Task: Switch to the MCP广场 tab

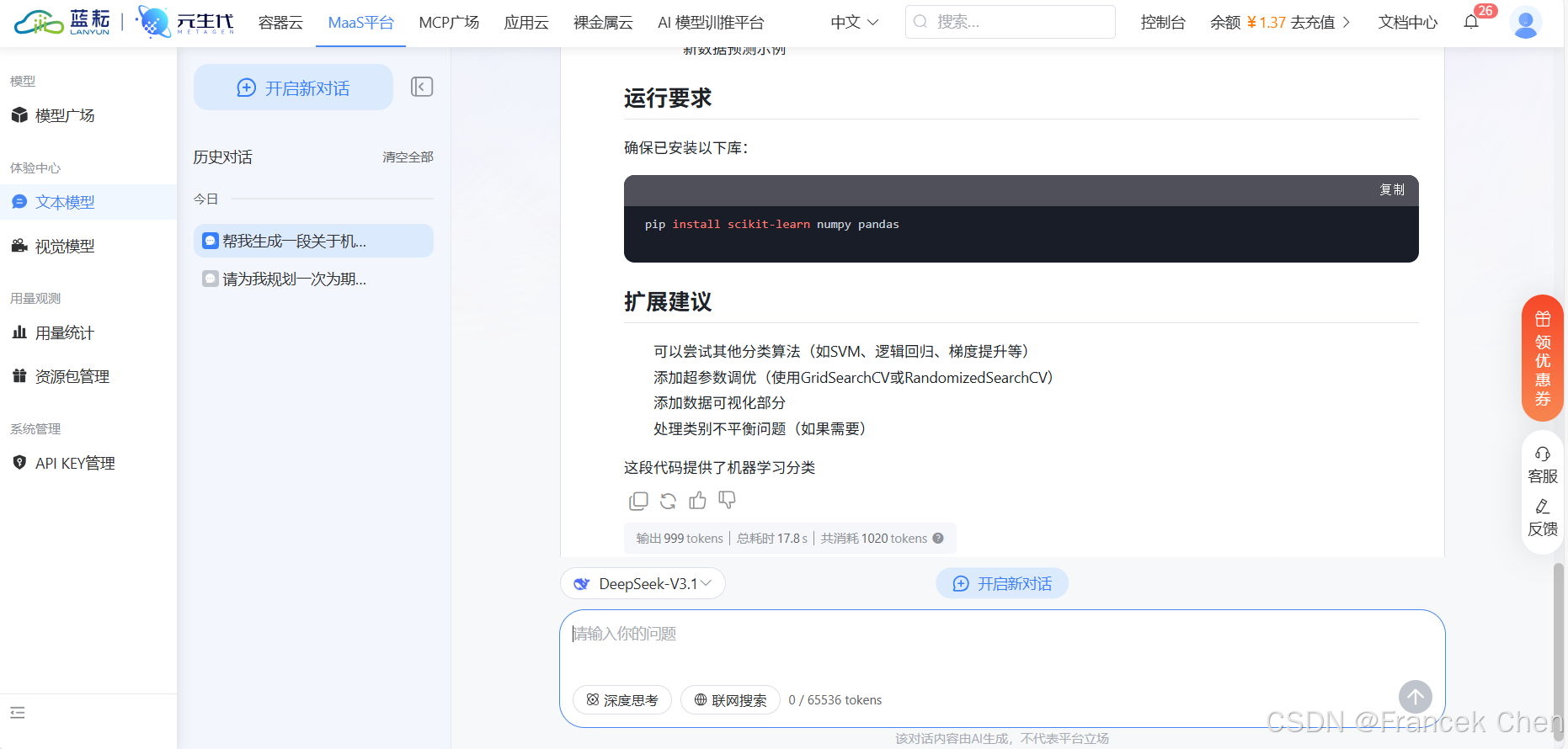Action: 449,23
